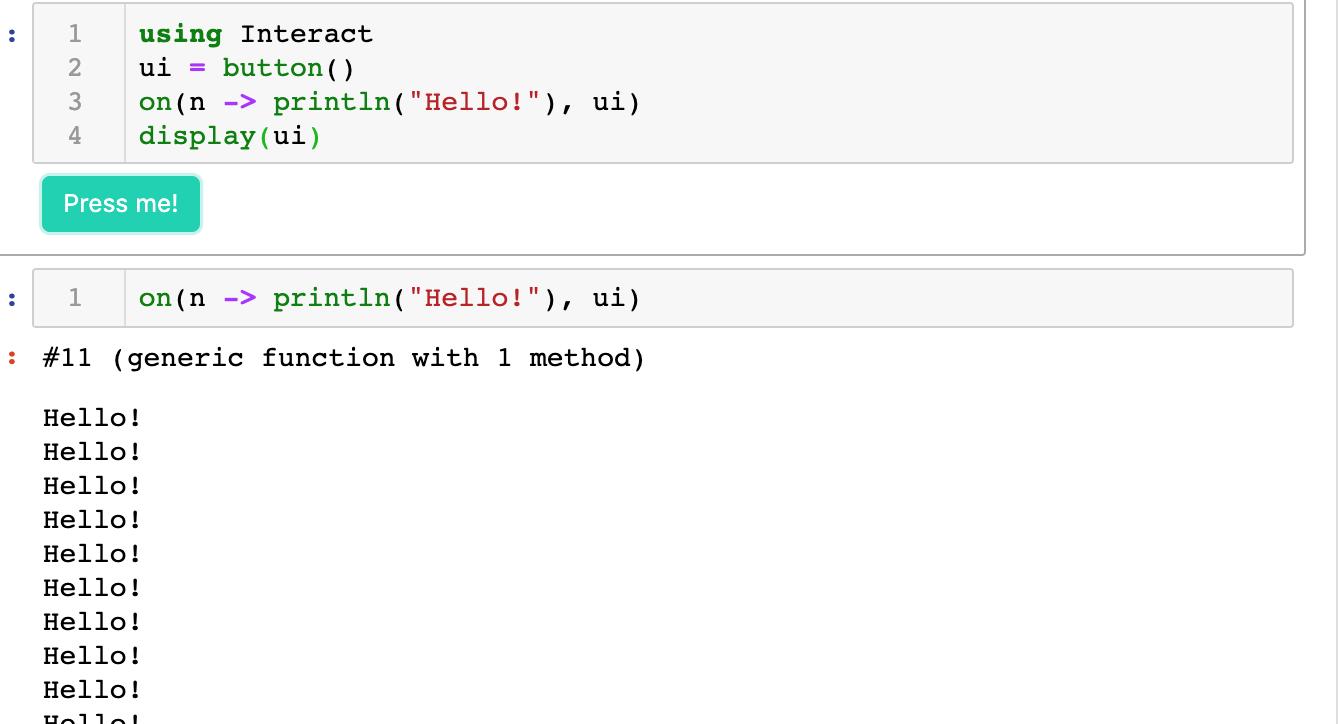
Task: Click the Press me! button
Action: 121,204
